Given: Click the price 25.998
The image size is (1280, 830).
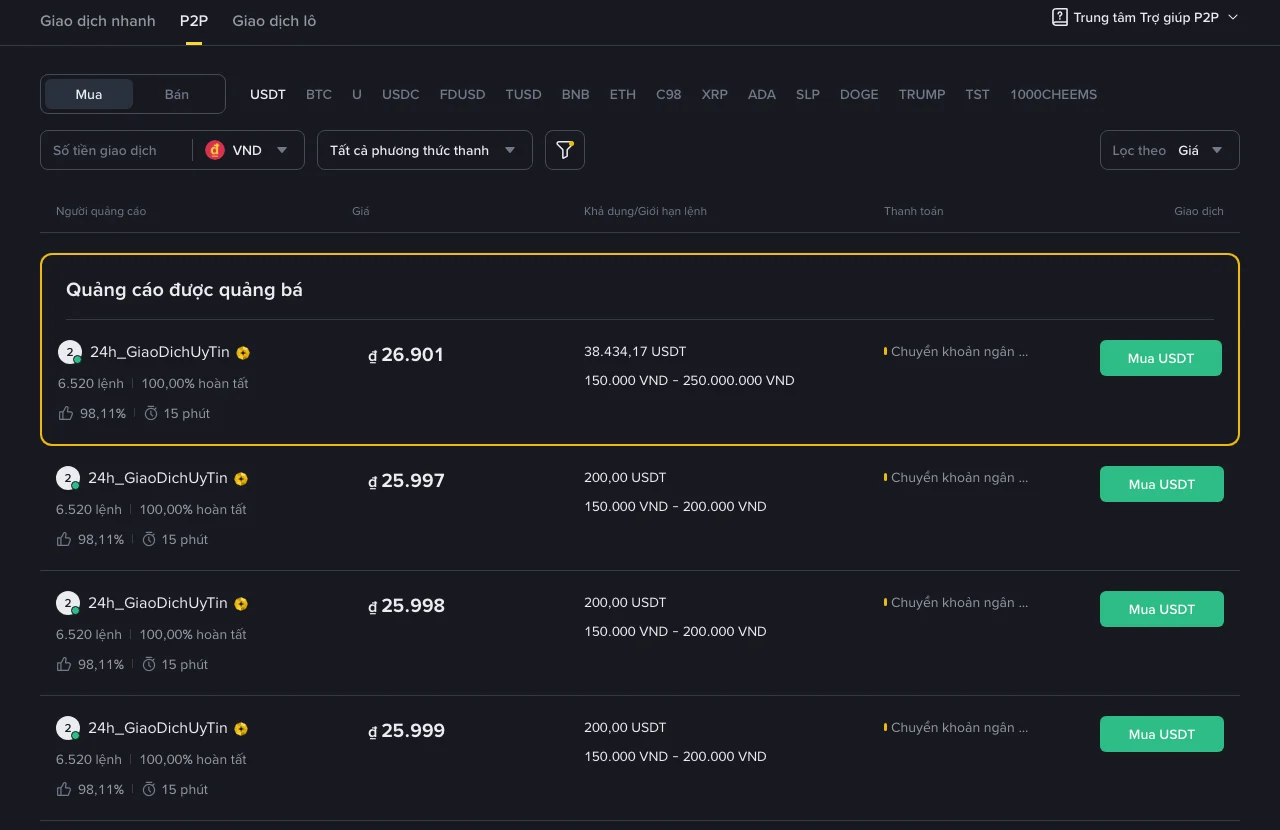Looking at the screenshot, I should (406, 605).
